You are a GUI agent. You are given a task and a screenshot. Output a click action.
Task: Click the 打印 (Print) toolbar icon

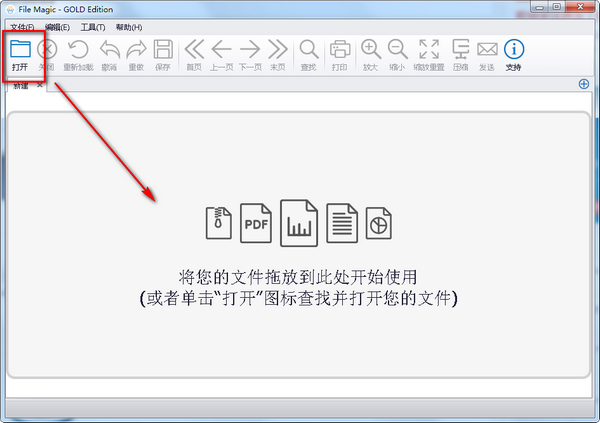click(340, 49)
